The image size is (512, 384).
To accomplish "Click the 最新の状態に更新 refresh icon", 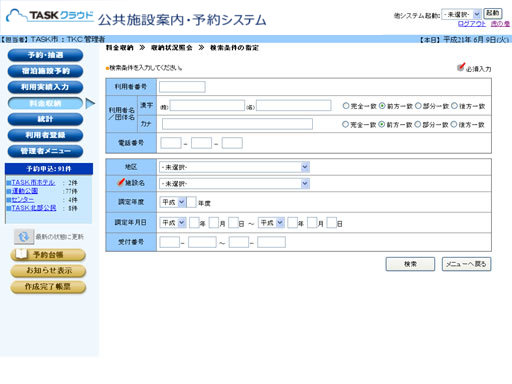I will 24,237.
